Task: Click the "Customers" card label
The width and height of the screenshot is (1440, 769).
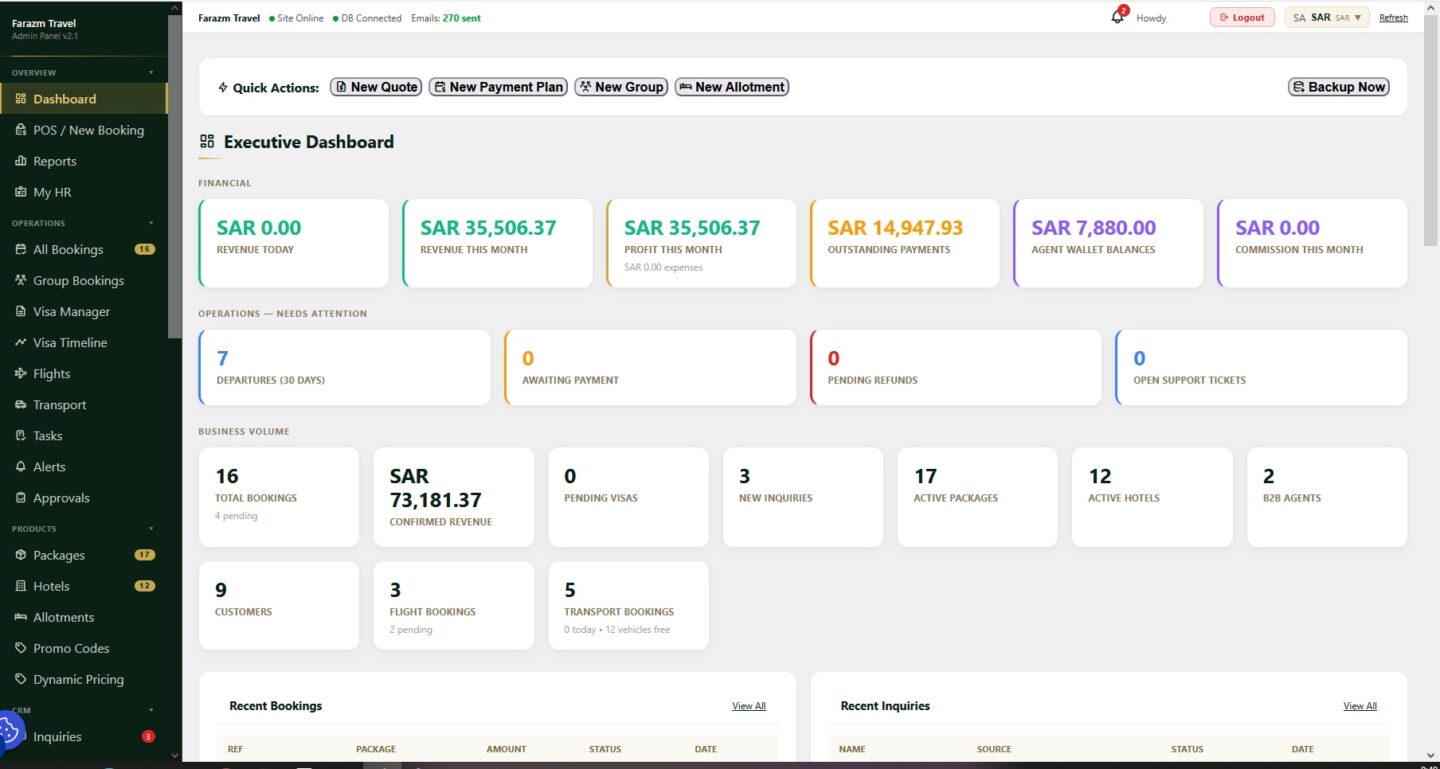Action: coord(243,612)
